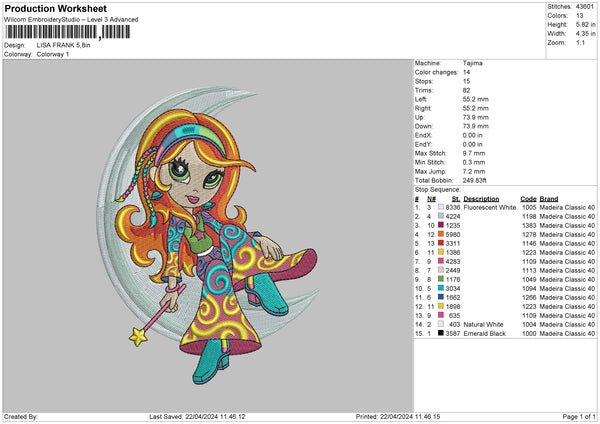Click Madeira Classic 40 in the 3034 row
This screenshot has width=600, height=424.
coord(567,289)
